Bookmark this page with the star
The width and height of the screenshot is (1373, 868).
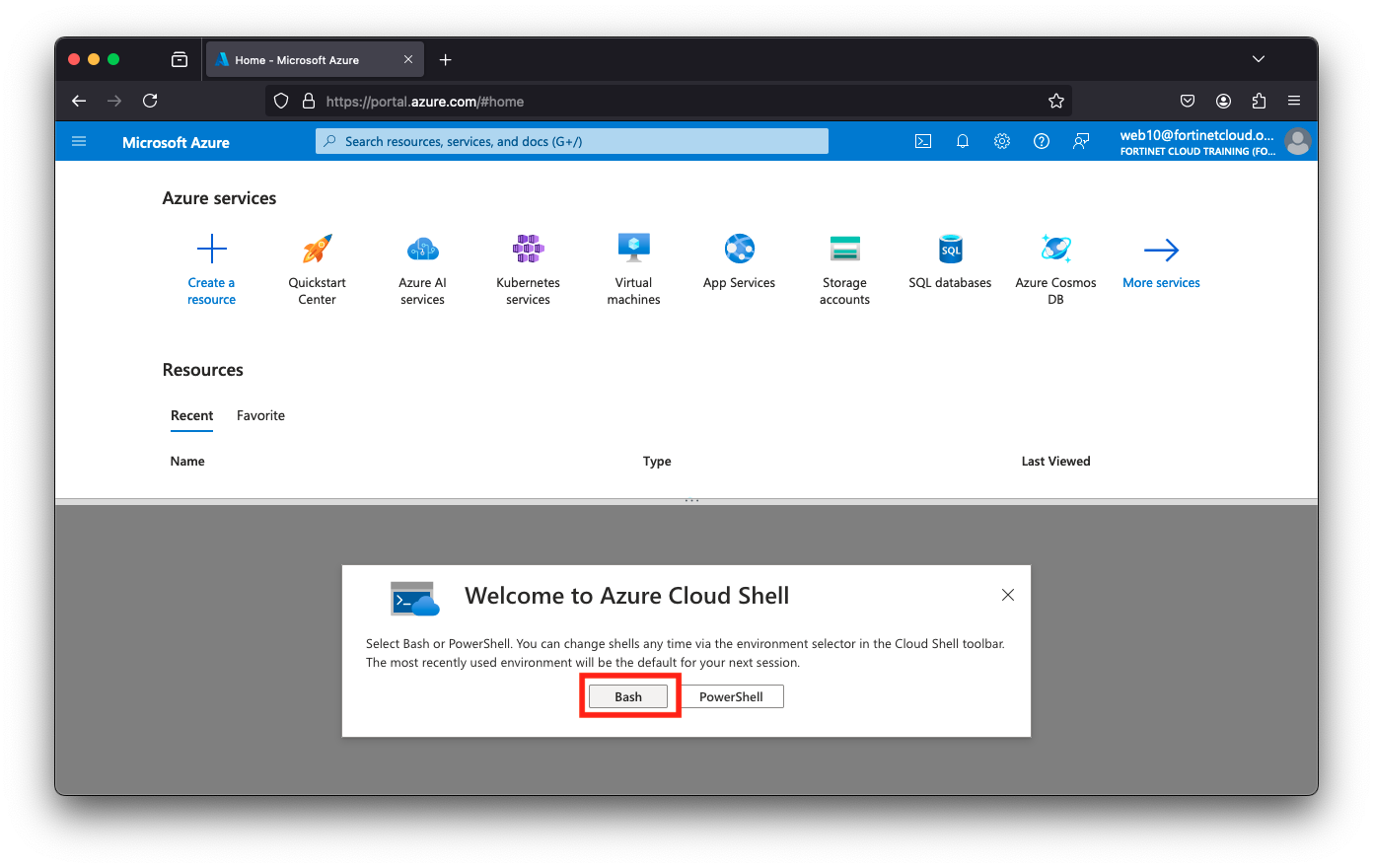click(x=1056, y=101)
